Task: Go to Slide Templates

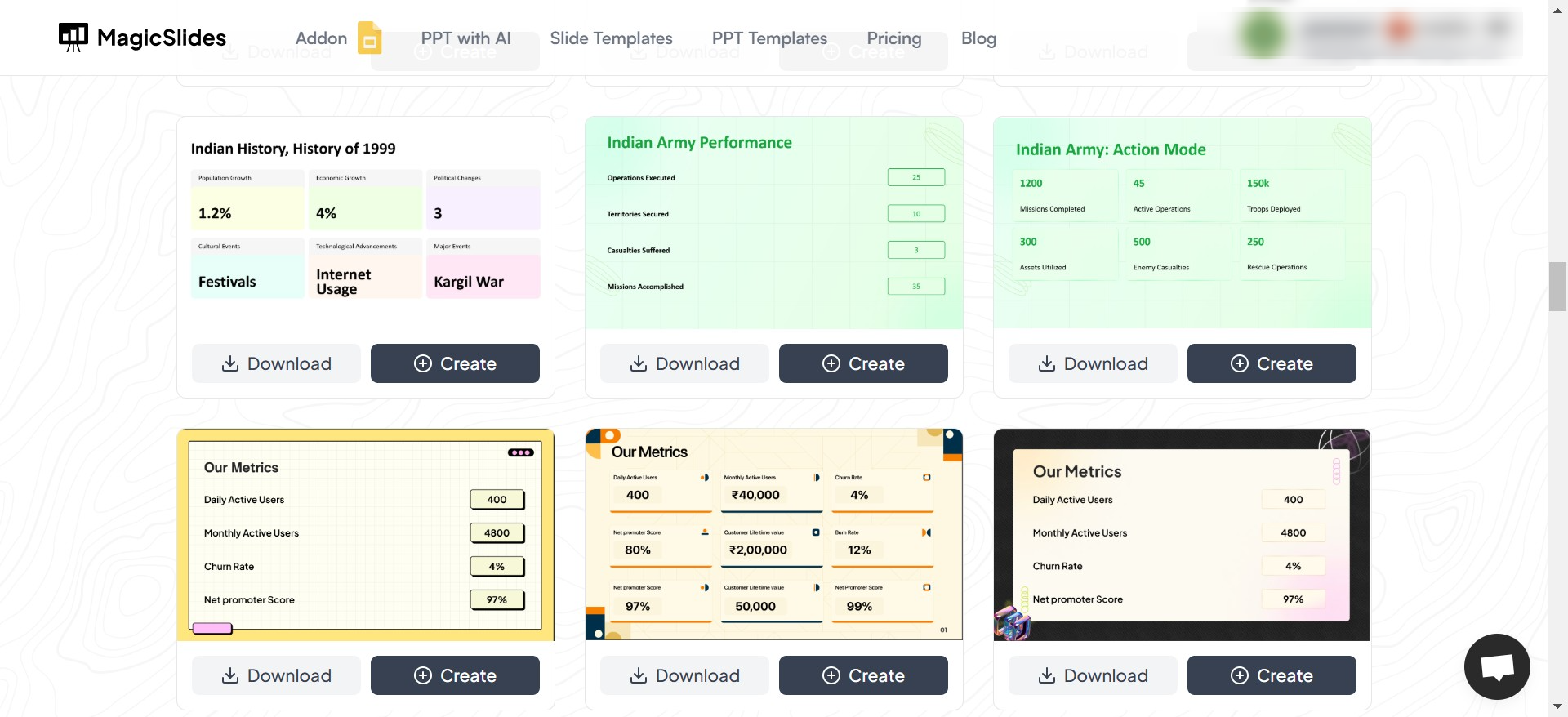Action: tap(611, 38)
